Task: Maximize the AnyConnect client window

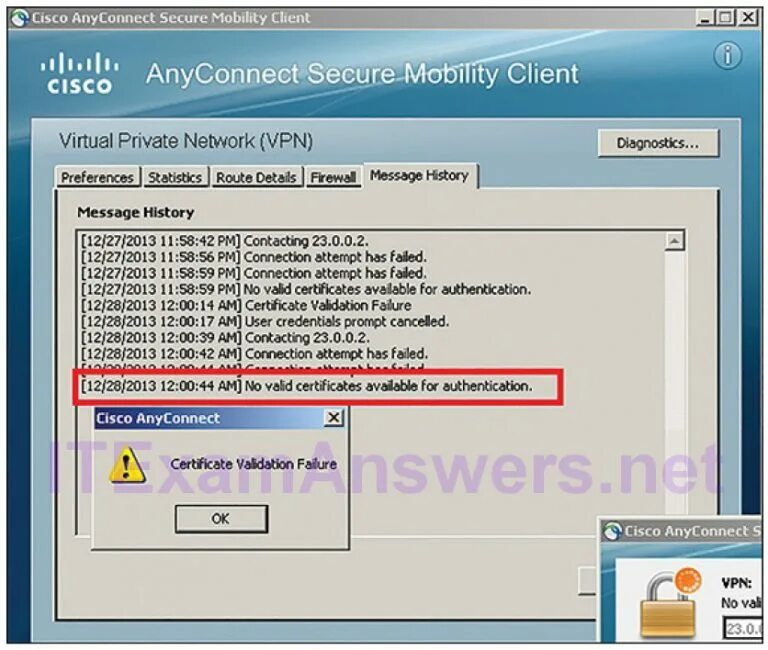Action: point(725,18)
